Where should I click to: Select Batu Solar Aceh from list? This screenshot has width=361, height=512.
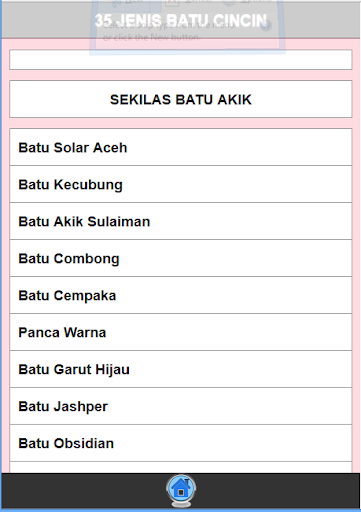tap(181, 147)
